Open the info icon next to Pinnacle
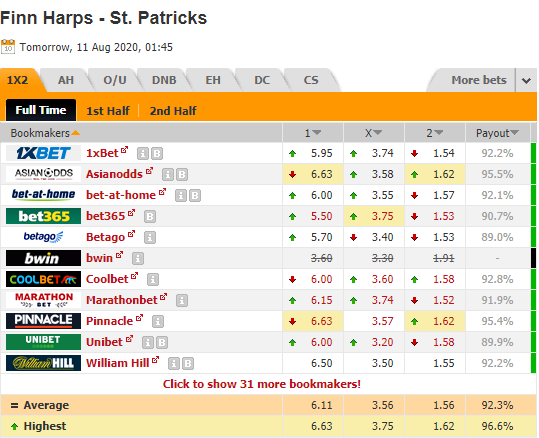 [158, 321]
